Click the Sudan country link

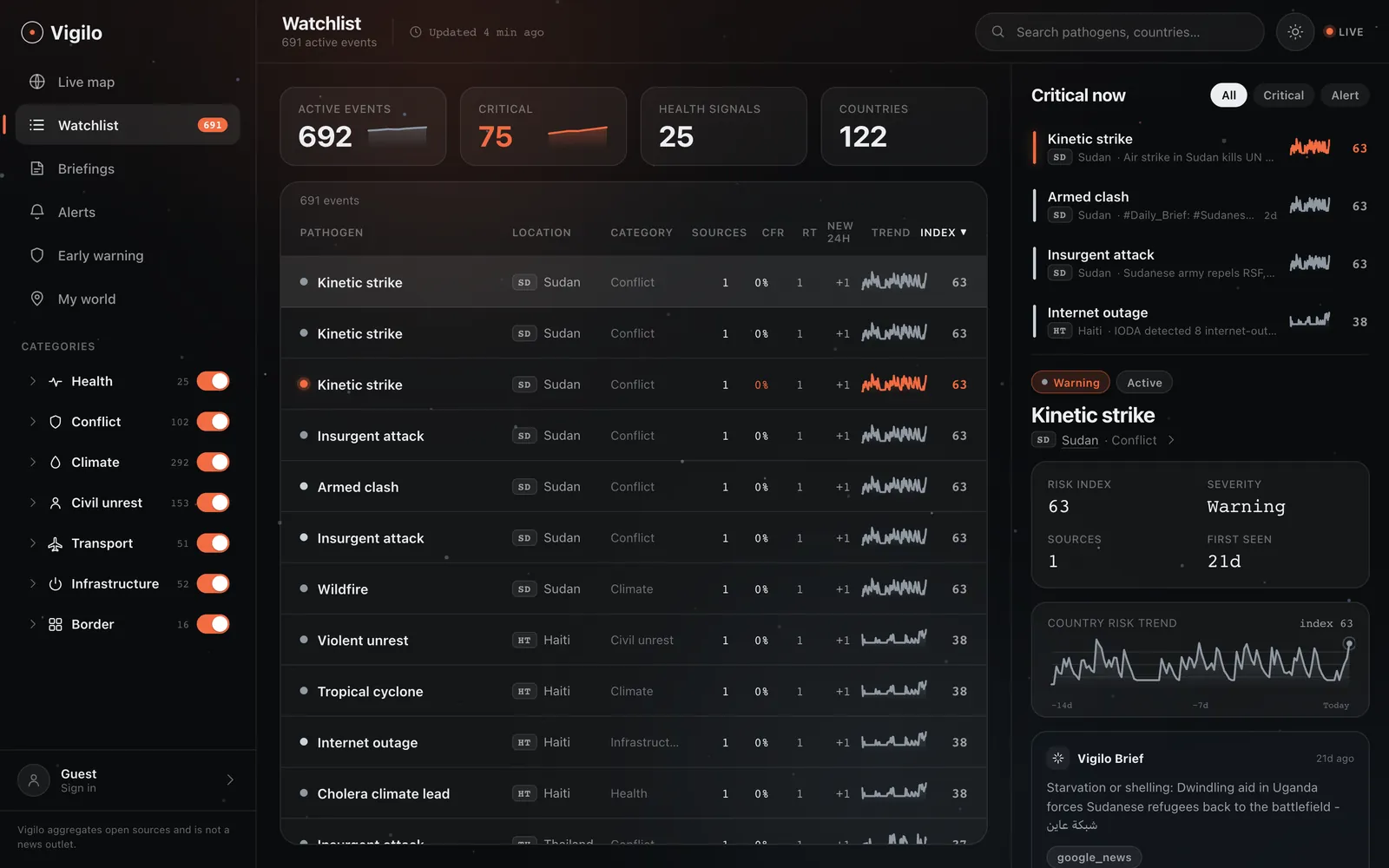pos(1079,440)
